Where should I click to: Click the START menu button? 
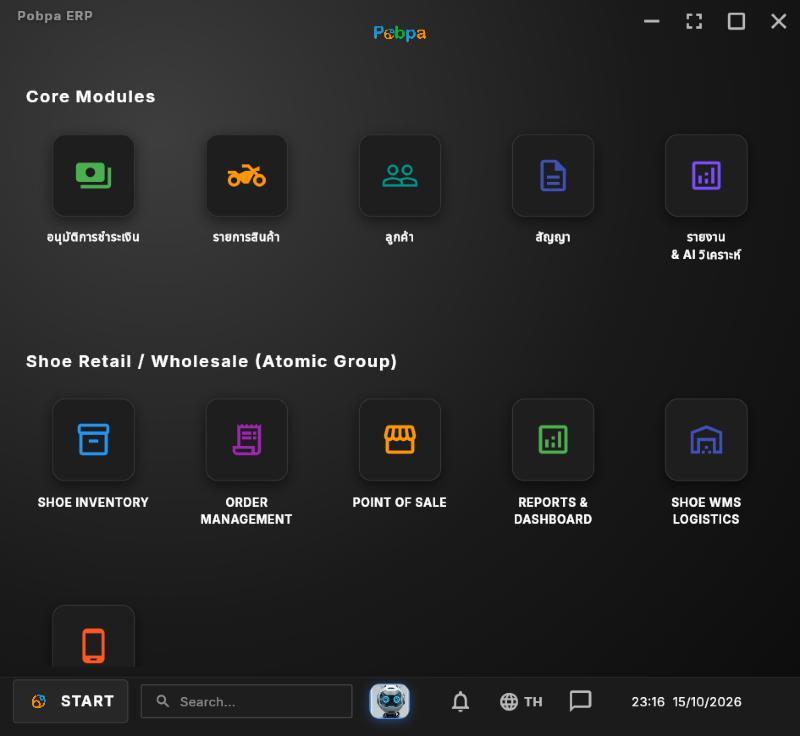[x=71, y=701]
